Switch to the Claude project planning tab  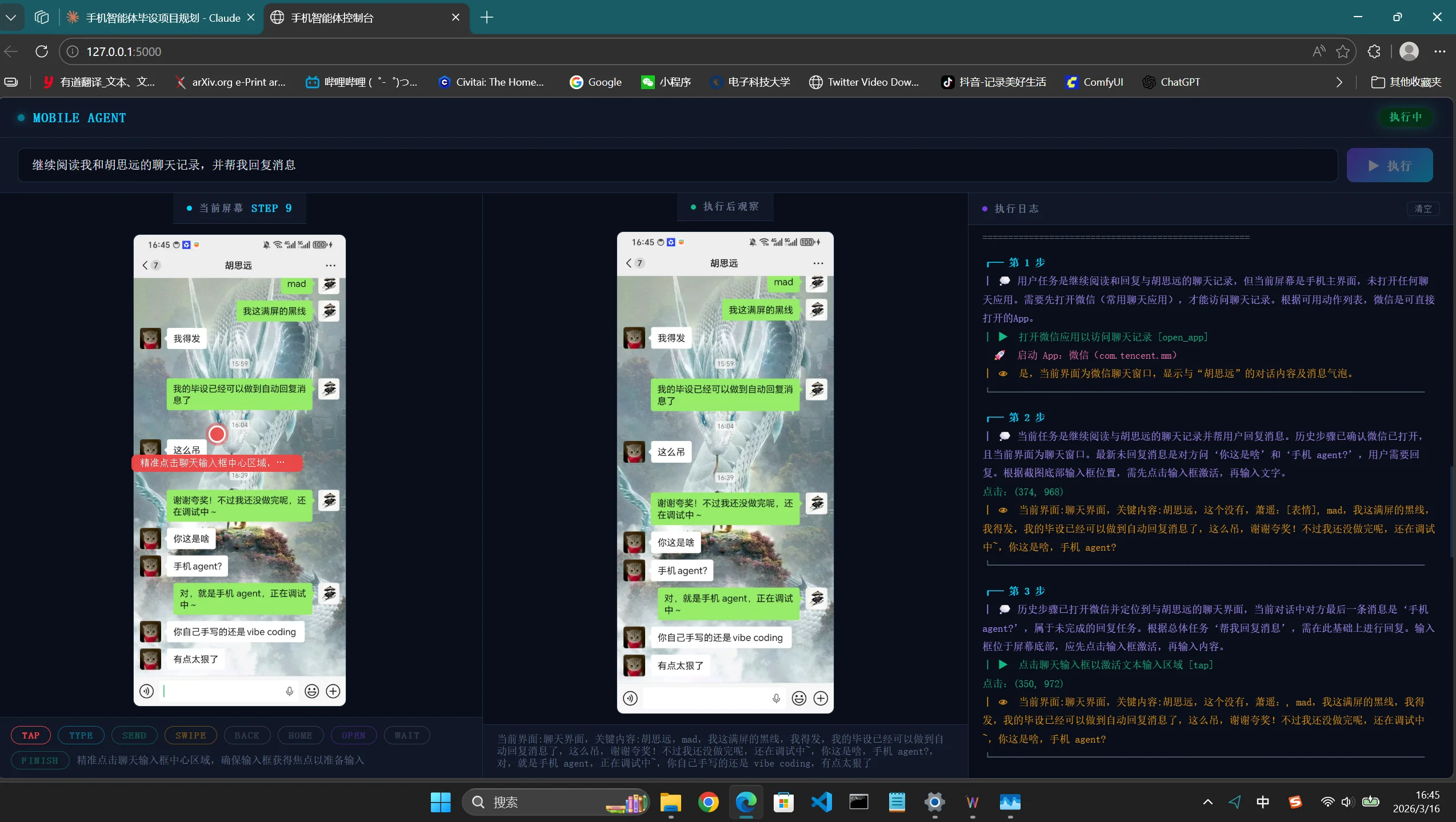pyautogui.click(x=162, y=18)
